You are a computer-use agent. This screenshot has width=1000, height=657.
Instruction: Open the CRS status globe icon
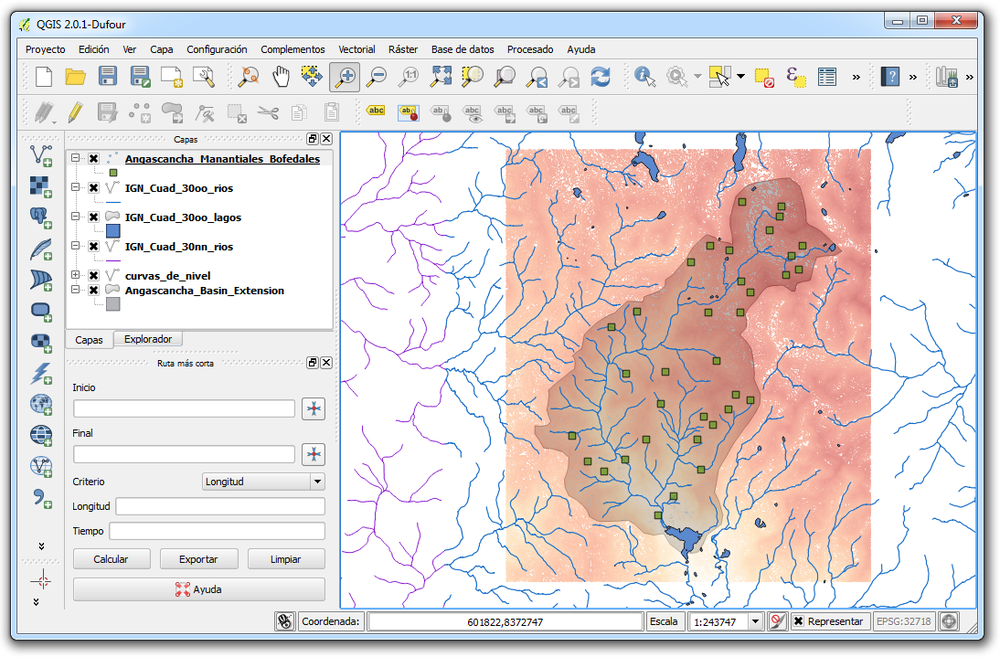pos(949,621)
